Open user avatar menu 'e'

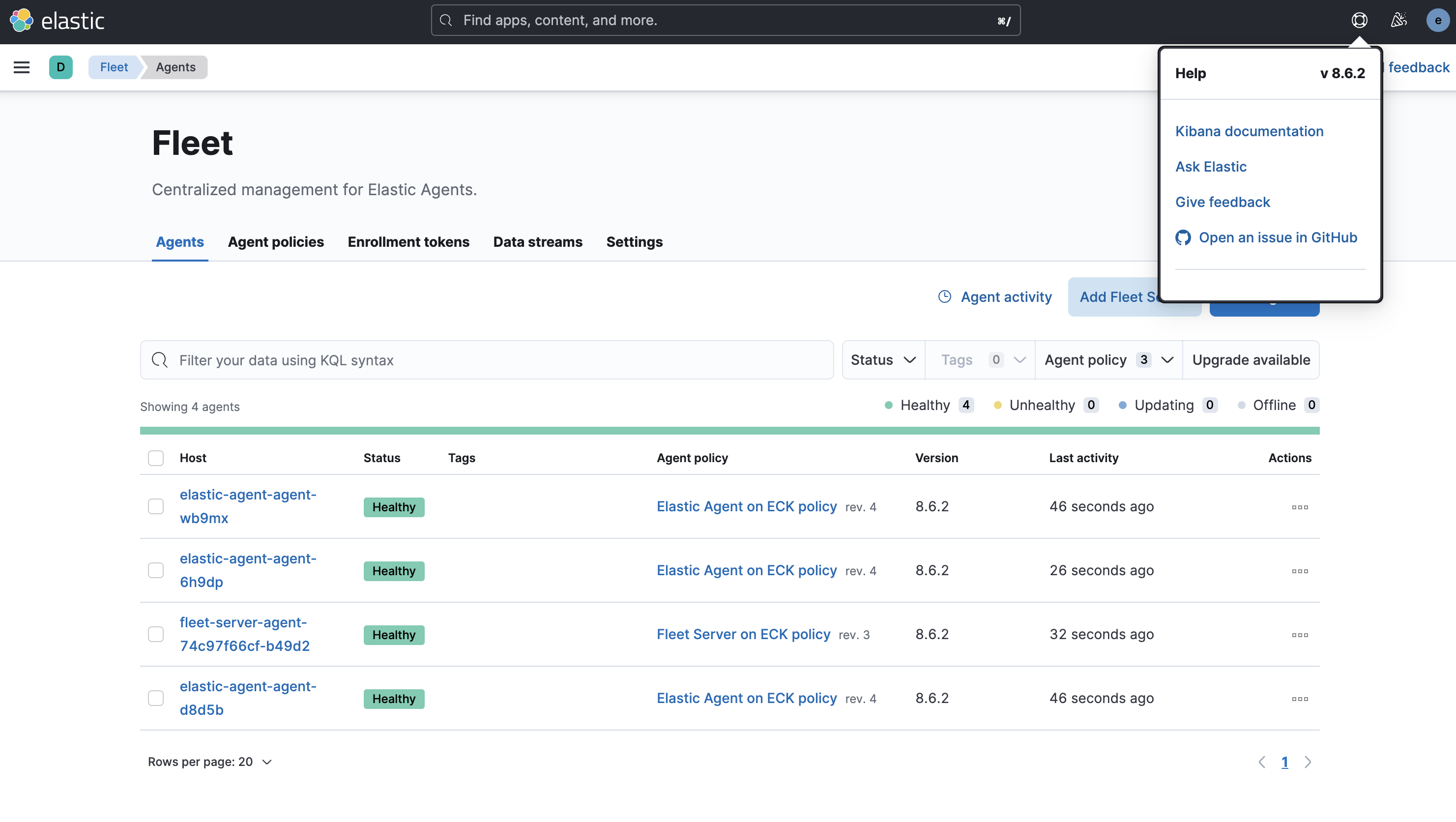1437,21
